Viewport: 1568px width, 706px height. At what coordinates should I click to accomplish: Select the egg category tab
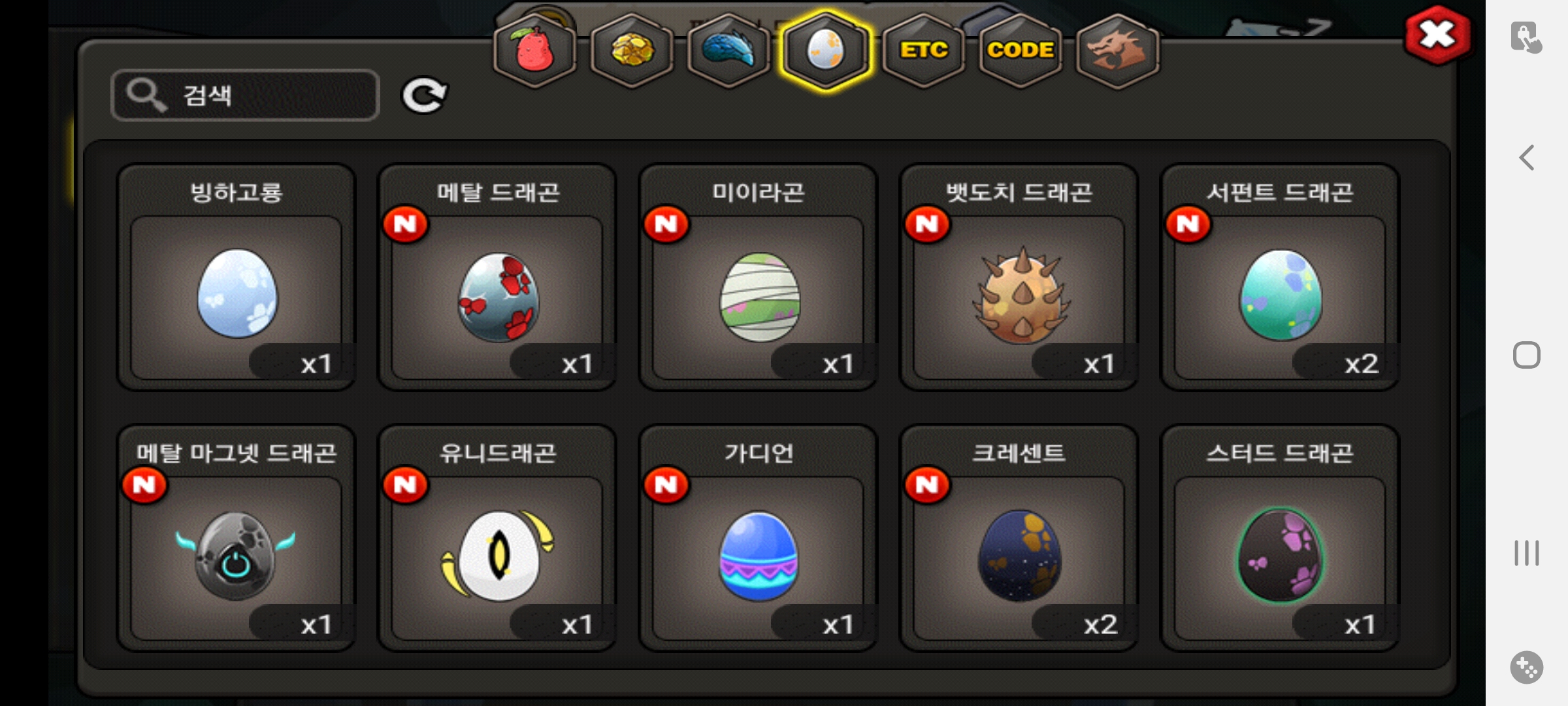pos(826,50)
